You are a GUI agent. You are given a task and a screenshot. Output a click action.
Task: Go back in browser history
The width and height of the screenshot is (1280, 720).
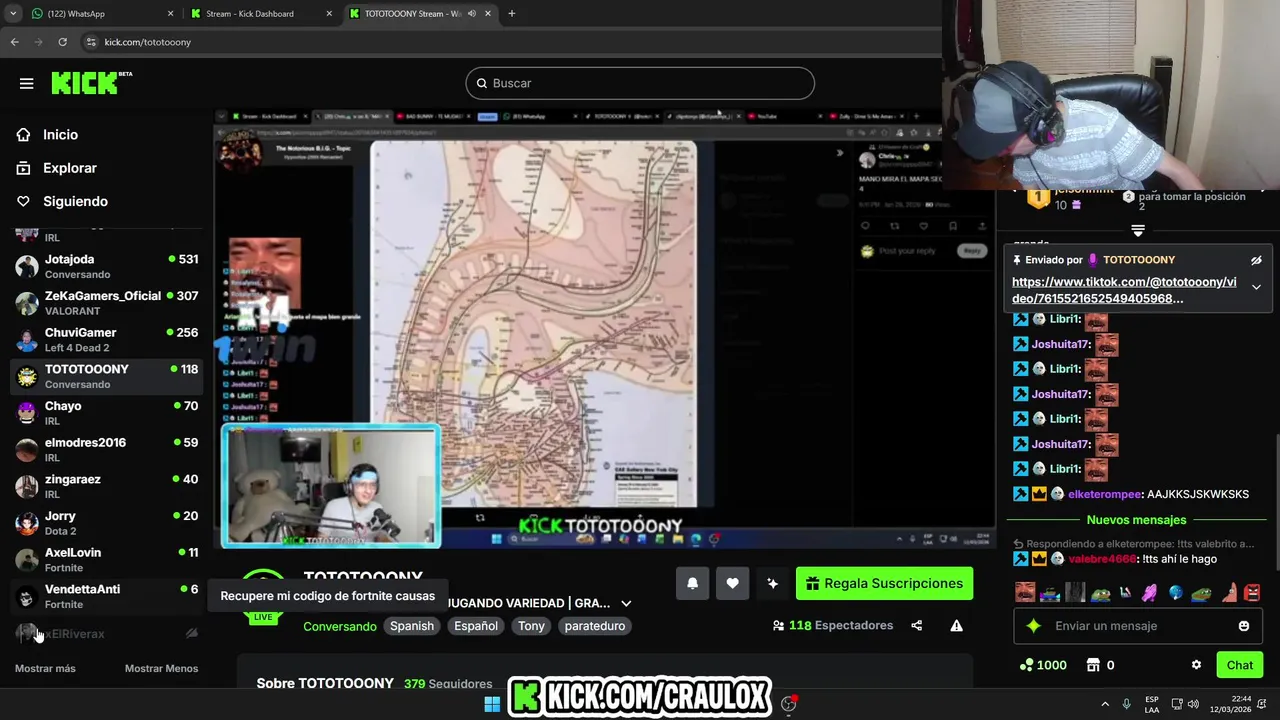pyautogui.click(x=14, y=42)
